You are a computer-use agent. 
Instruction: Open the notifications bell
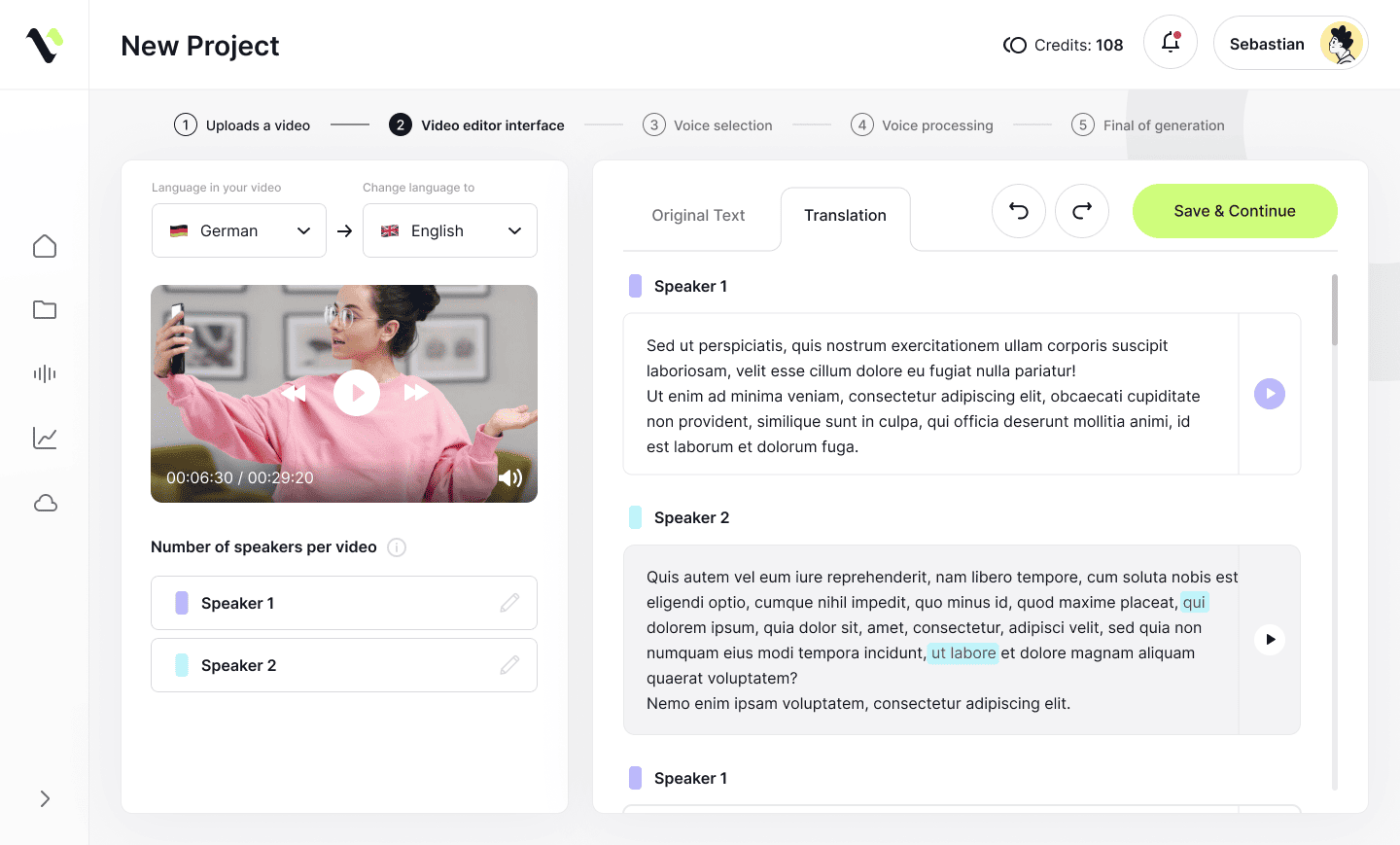(1171, 43)
